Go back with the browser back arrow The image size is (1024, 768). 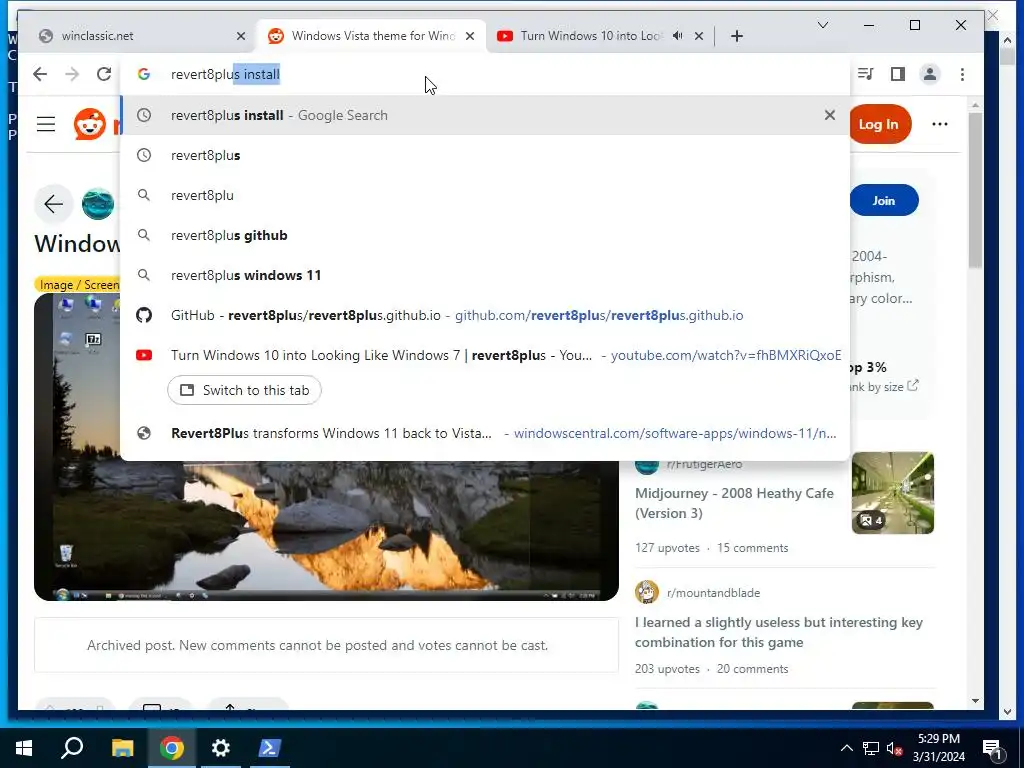click(x=40, y=74)
